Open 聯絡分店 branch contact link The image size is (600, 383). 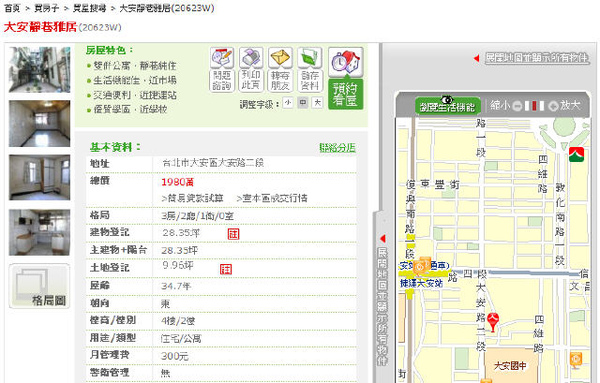[x=337, y=148]
